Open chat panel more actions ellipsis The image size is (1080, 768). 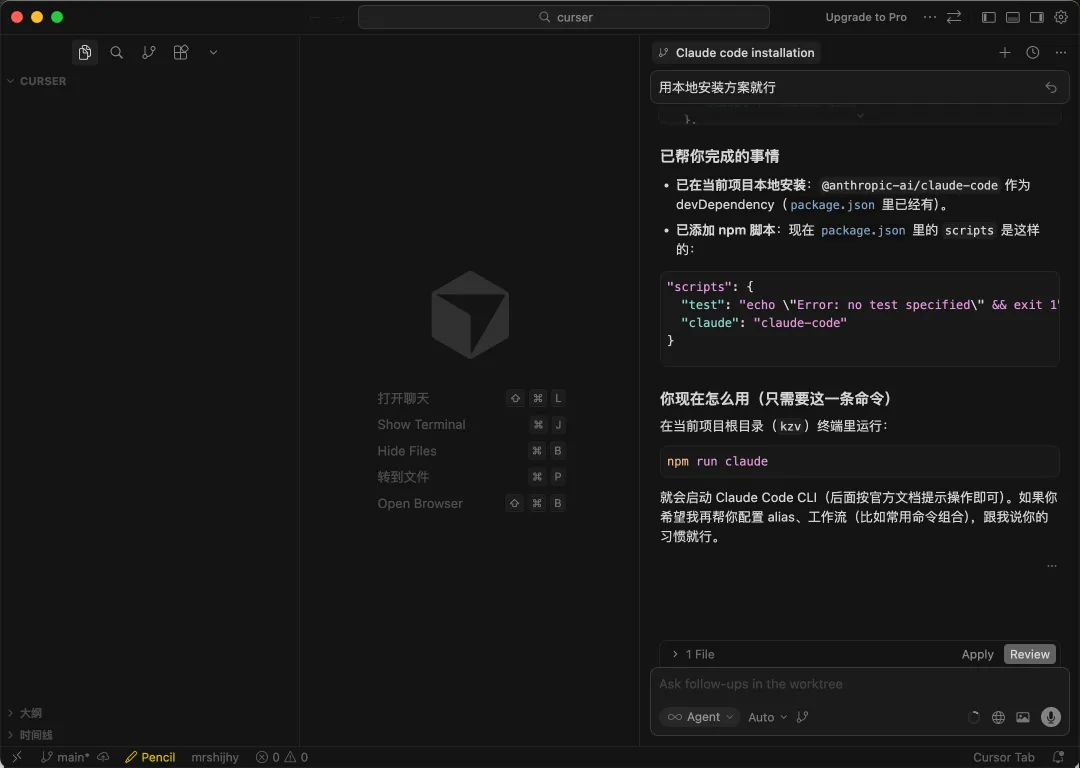1061,52
